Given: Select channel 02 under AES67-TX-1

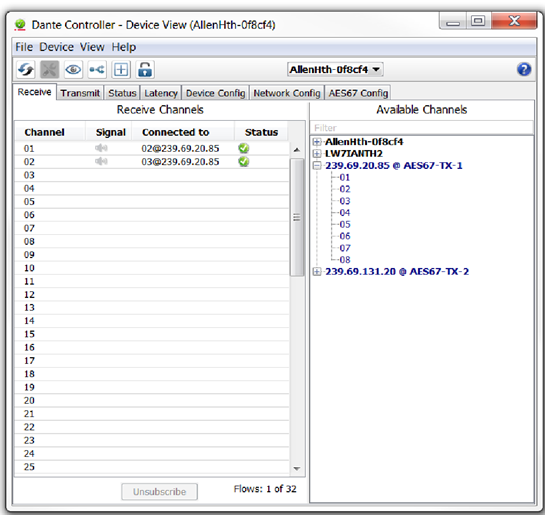Looking at the screenshot, I should pyautogui.click(x=344, y=189).
